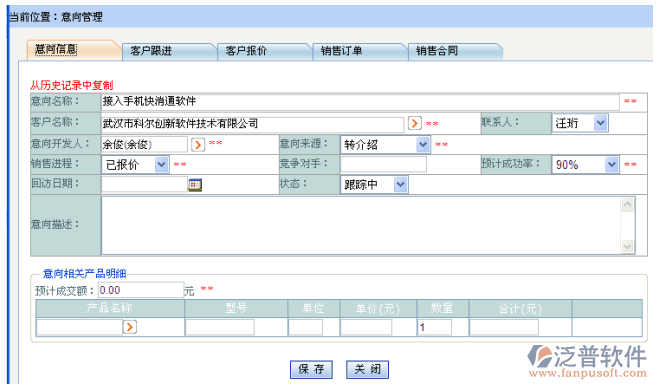Click the description scrollbar up arrow

(x=627, y=205)
